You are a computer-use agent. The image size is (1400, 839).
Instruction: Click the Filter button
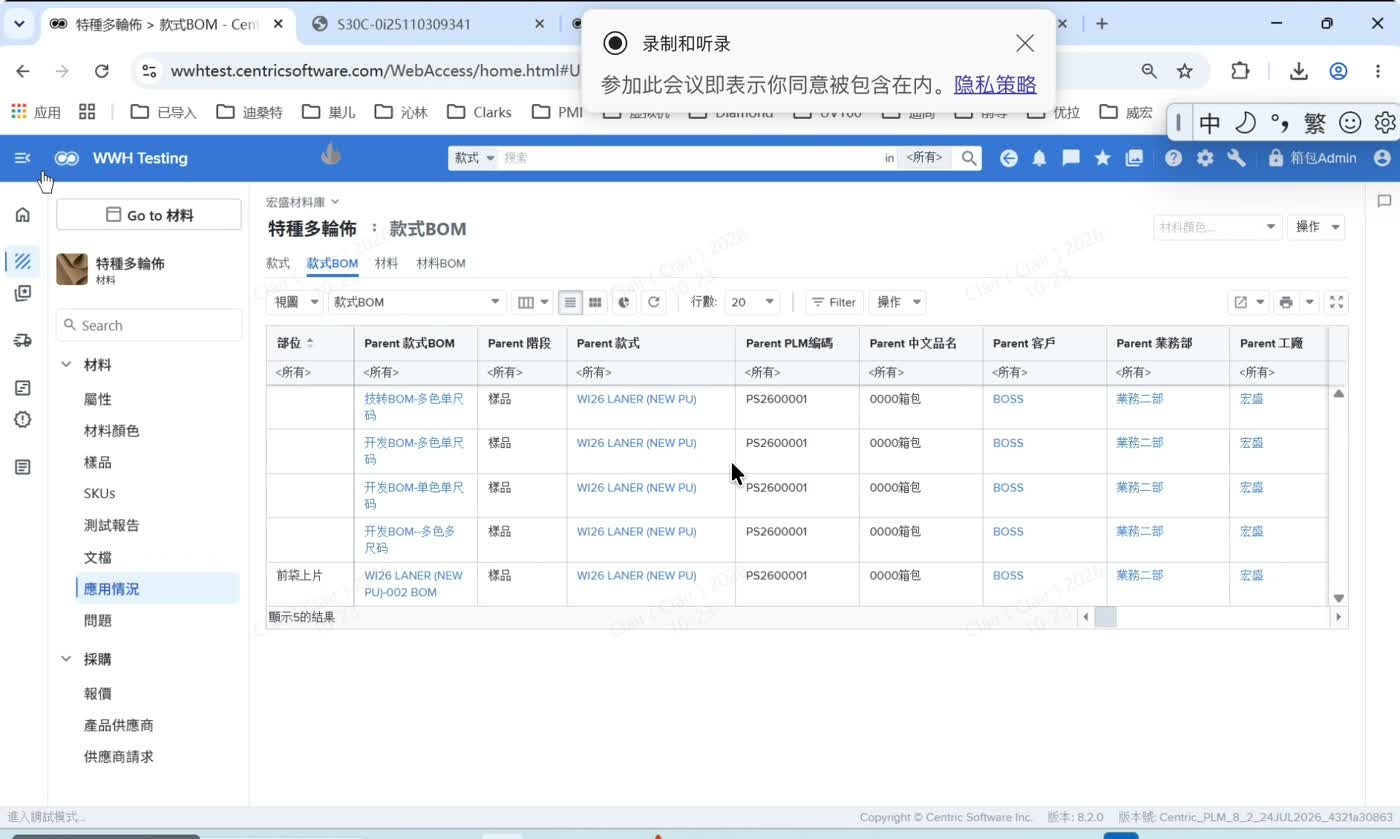point(834,302)
